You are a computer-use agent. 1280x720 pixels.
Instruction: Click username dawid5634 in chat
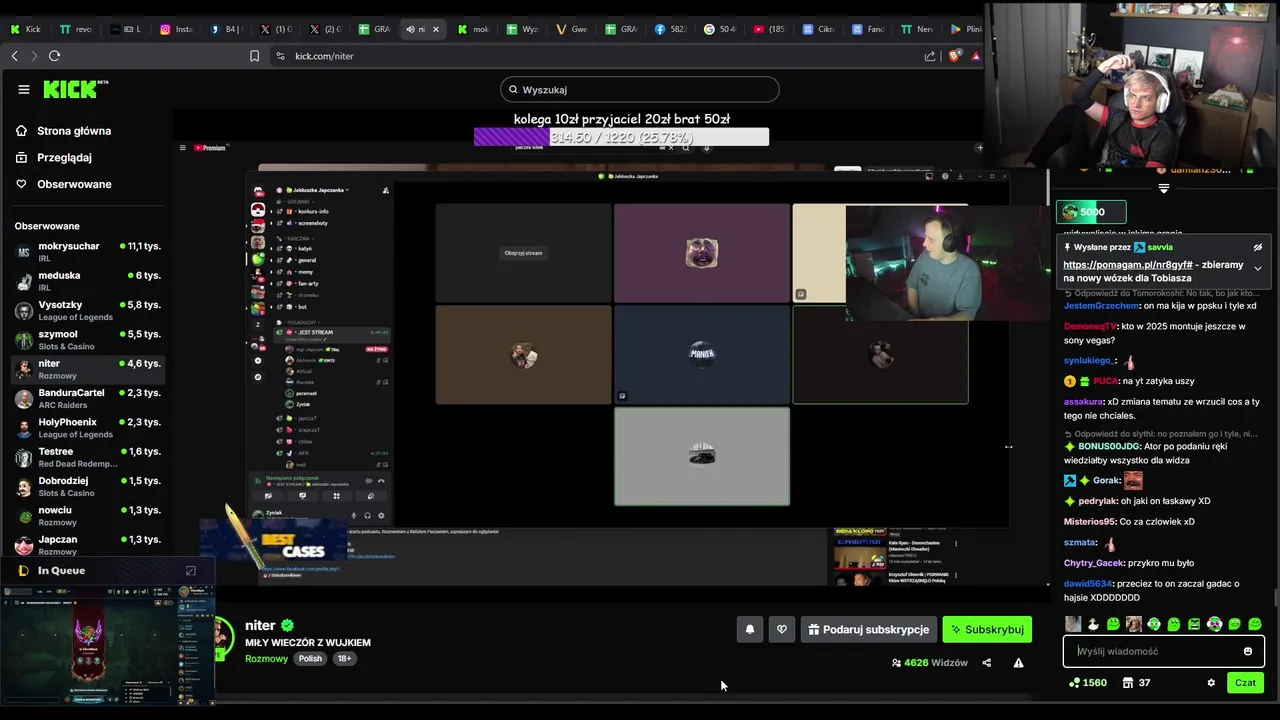click(1088, 584)
